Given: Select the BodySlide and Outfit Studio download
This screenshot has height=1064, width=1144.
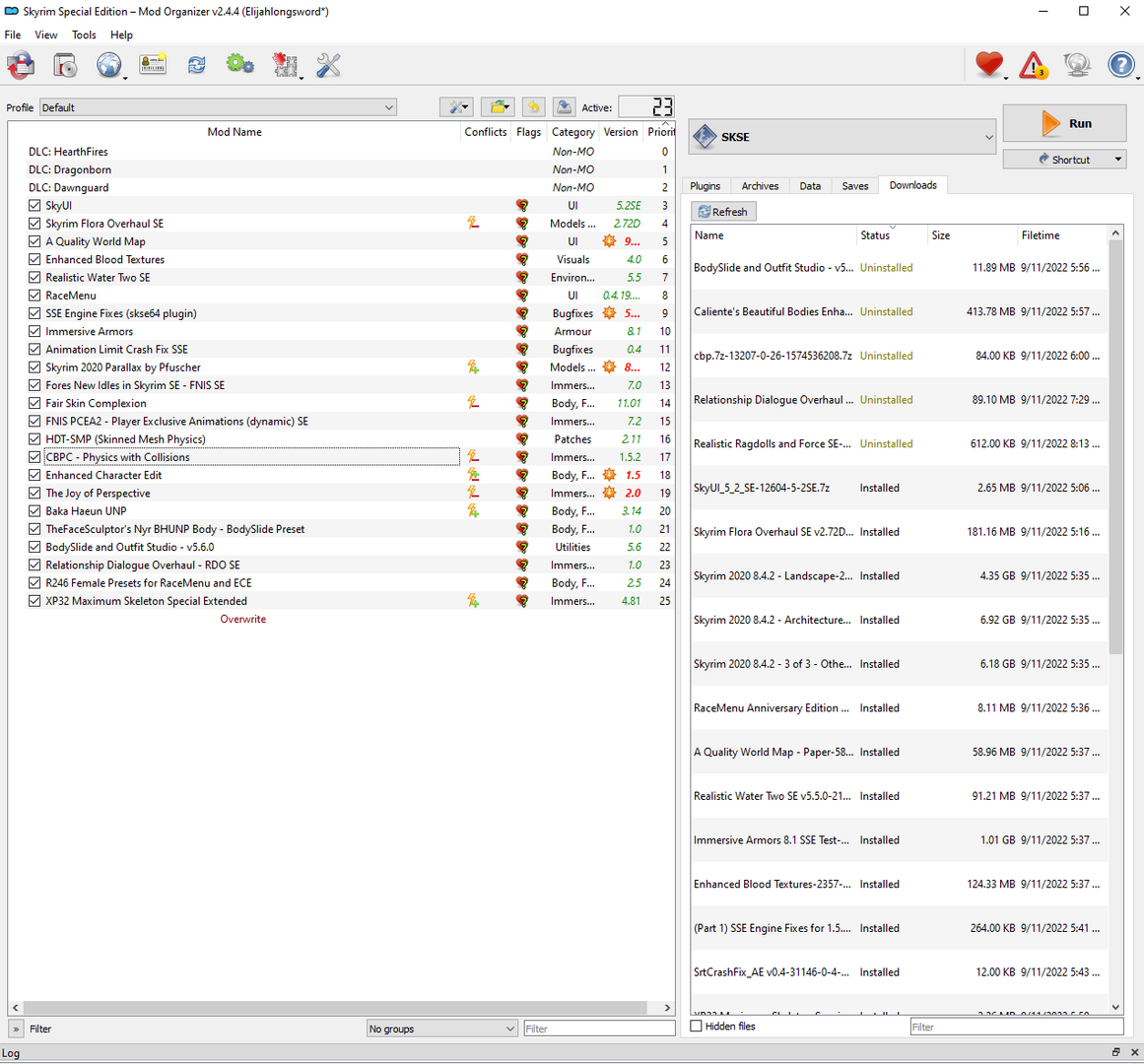Looking at the screenshot, I should click(x=899, y=268).
